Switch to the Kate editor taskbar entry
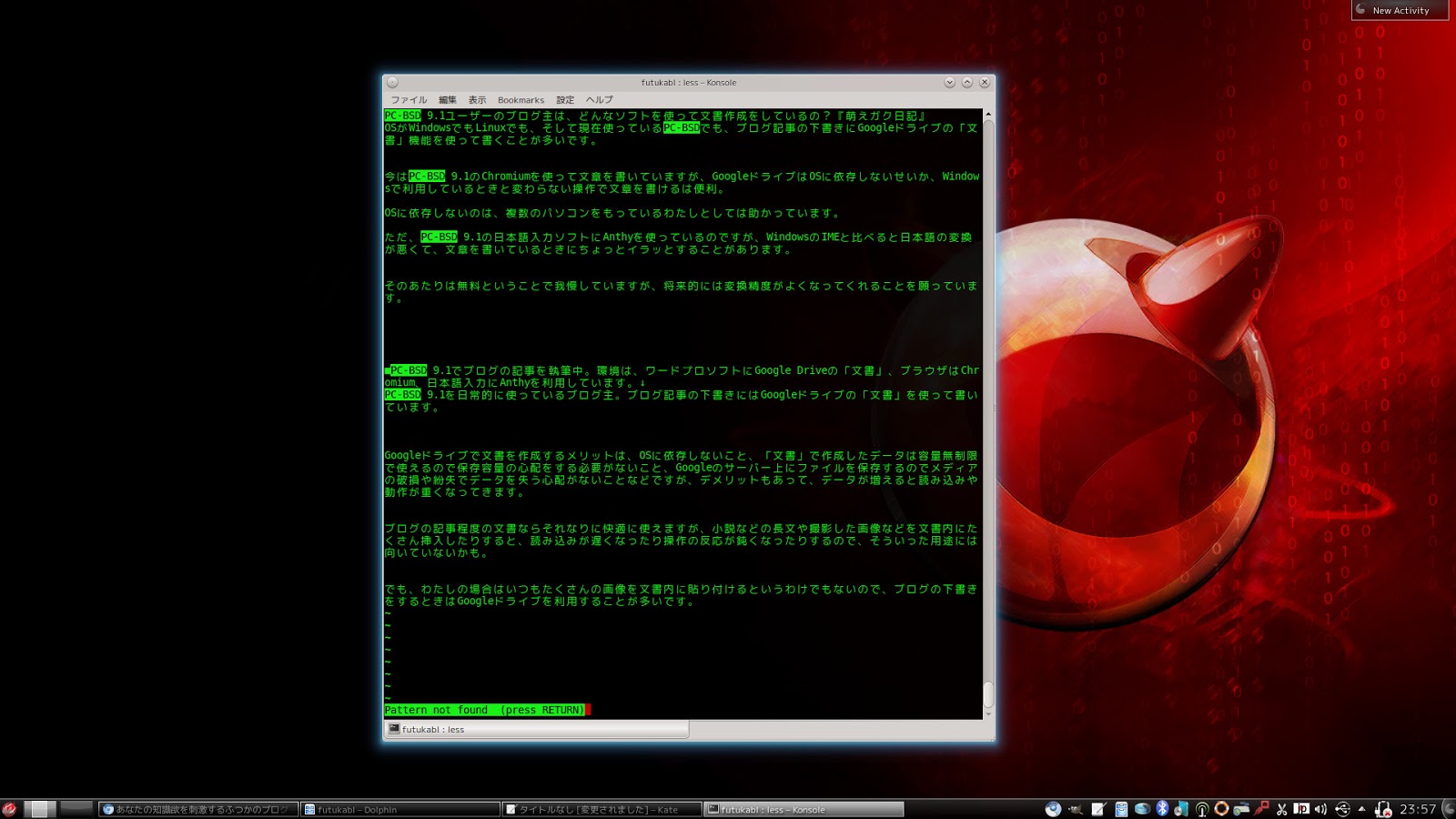The image size is (1456, 819). [602, 809]
